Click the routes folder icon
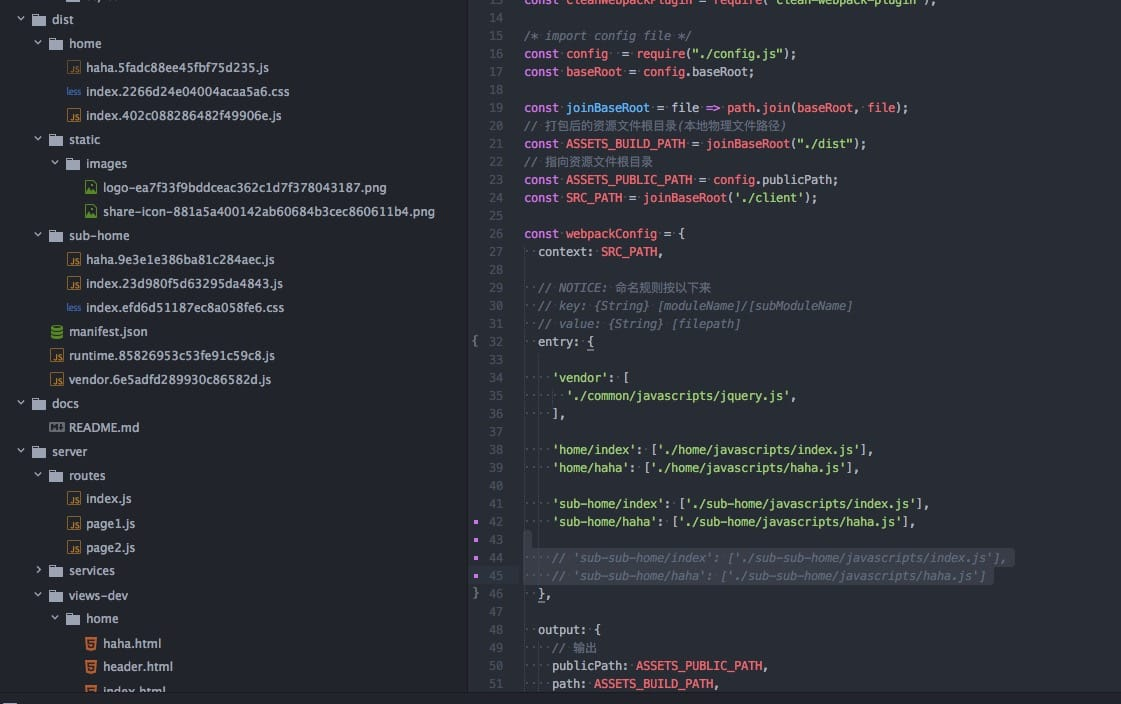1121x704 pixels. tap(56, 476)
